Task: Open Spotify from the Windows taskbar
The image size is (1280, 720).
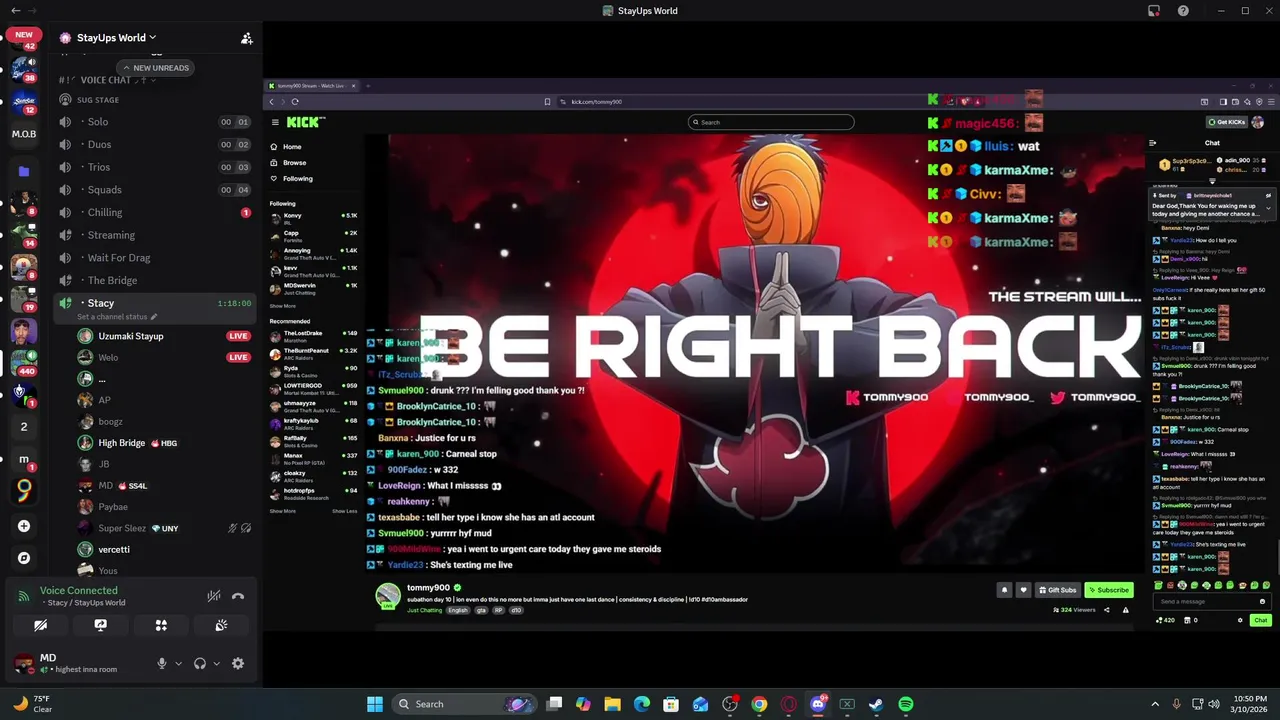Action: pos(905,704)
